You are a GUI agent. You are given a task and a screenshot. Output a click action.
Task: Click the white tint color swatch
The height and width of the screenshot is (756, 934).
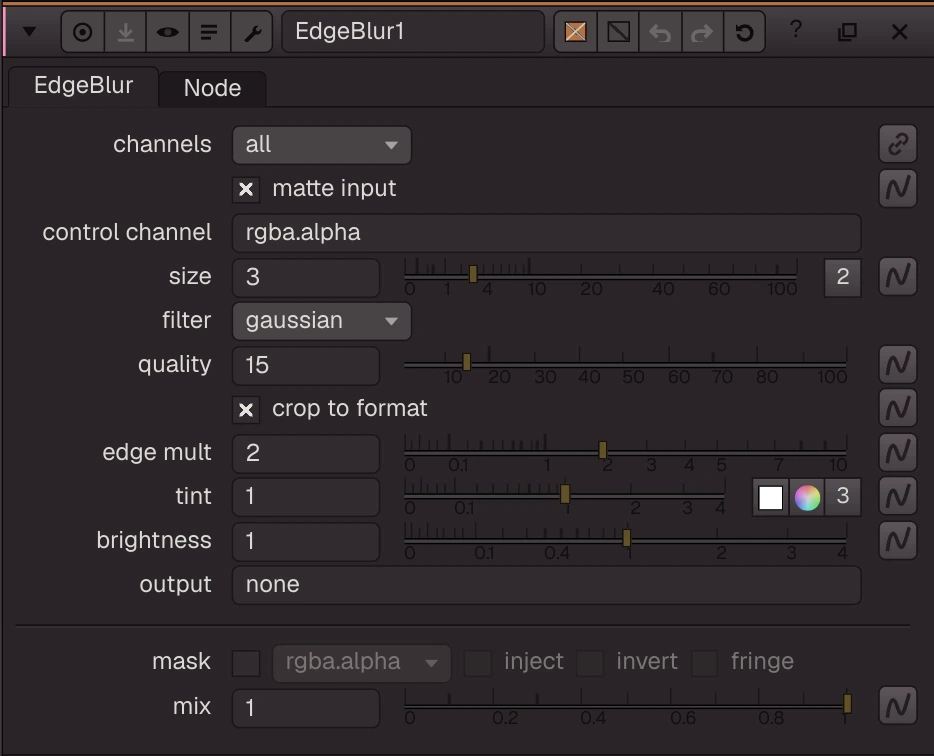click(770, 497)
